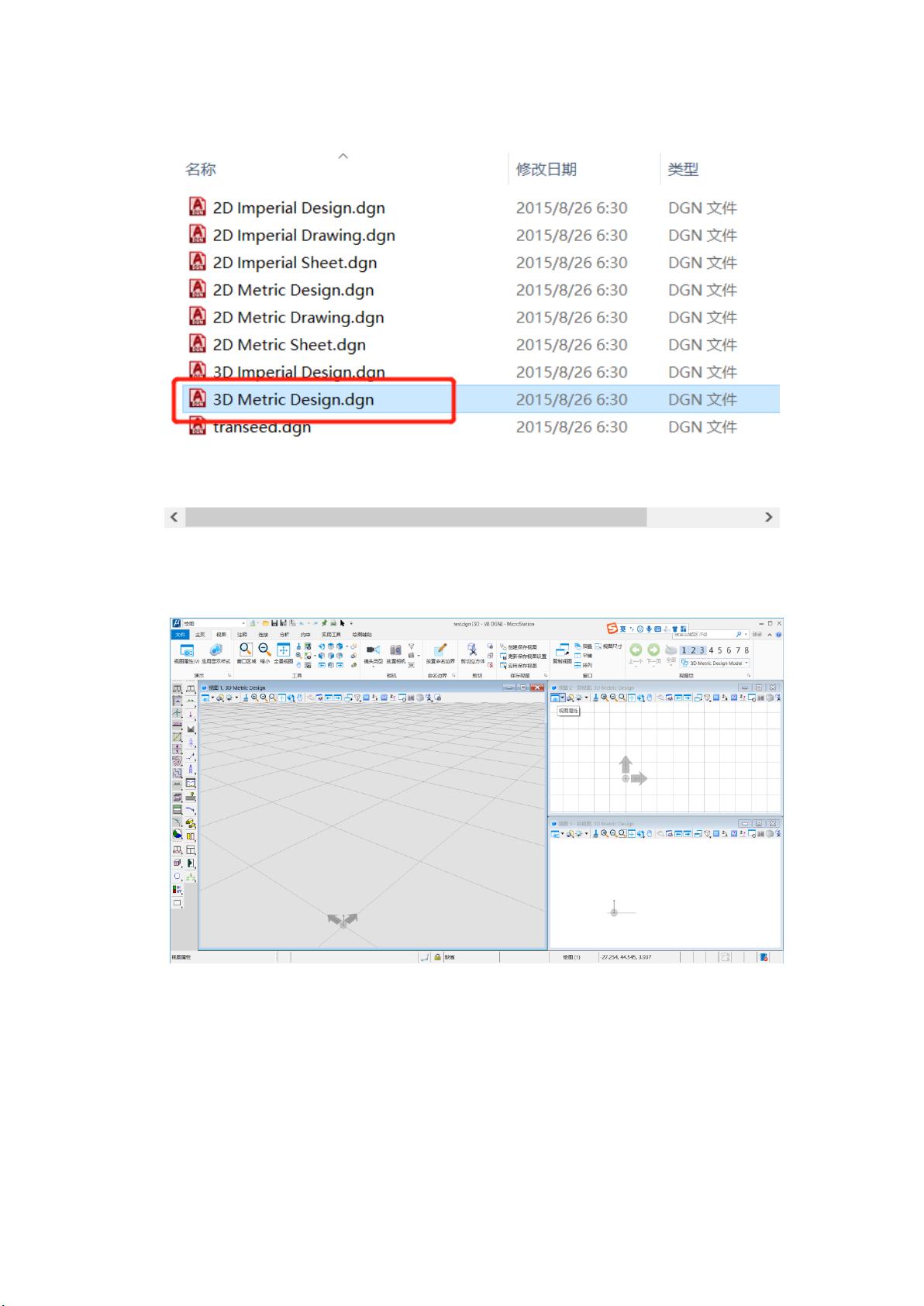Viewport: 924px width, 1306px height.
Task: Click the scrollbar right arrow in file list
Action: (768, 517)
